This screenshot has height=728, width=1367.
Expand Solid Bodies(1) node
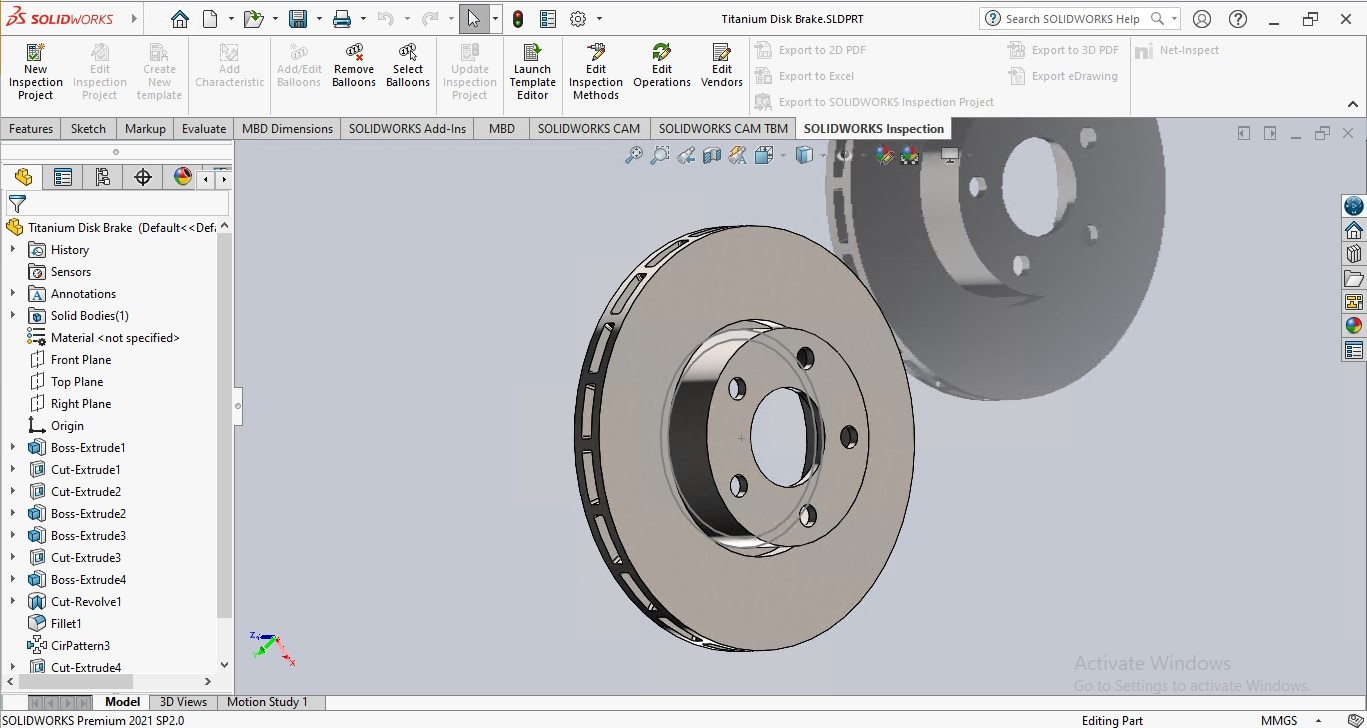coord(13,316)
